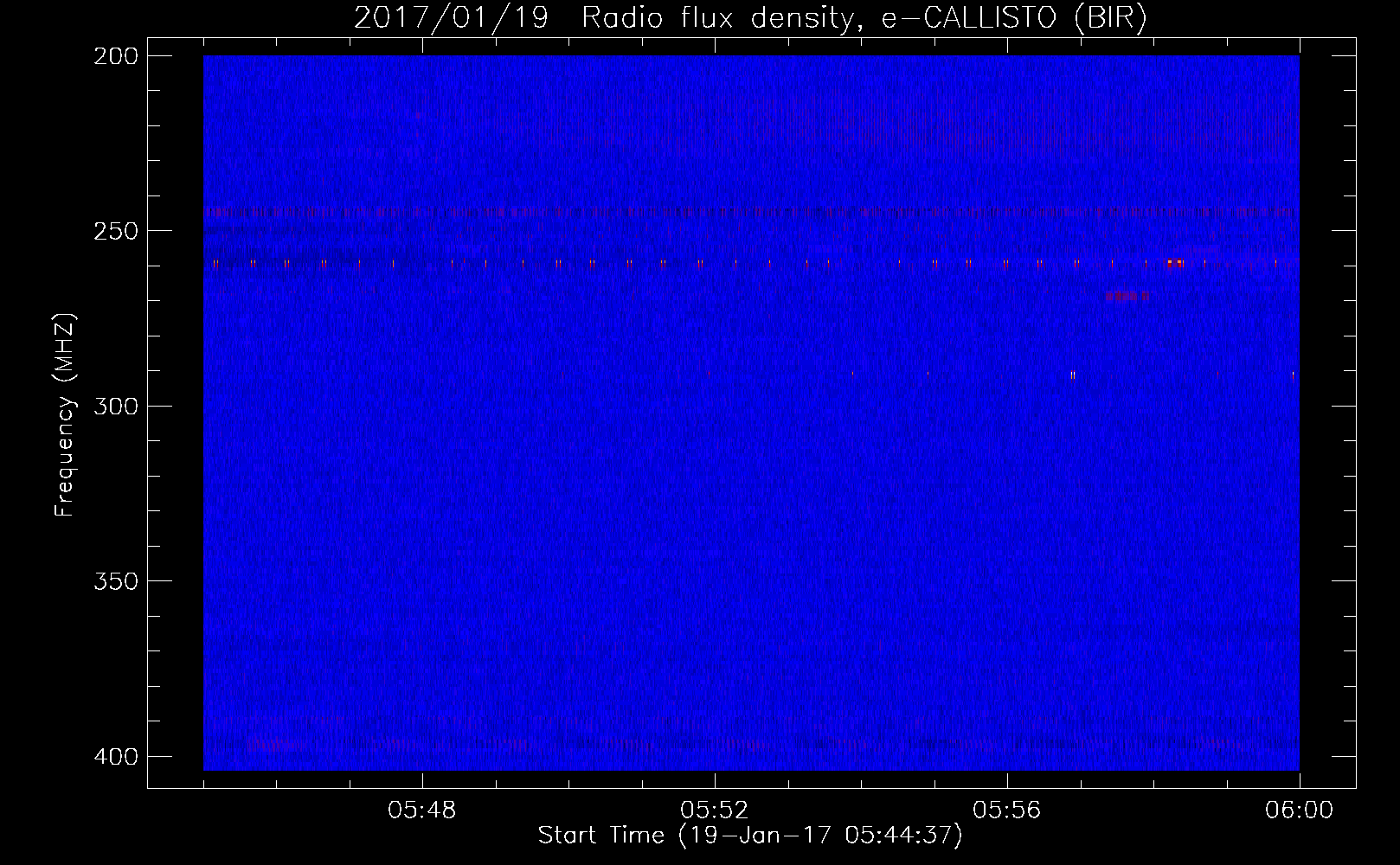Click the 'Frequency (MHZ)' axis label
This screenshot has height=865, width=1400.
65,414
